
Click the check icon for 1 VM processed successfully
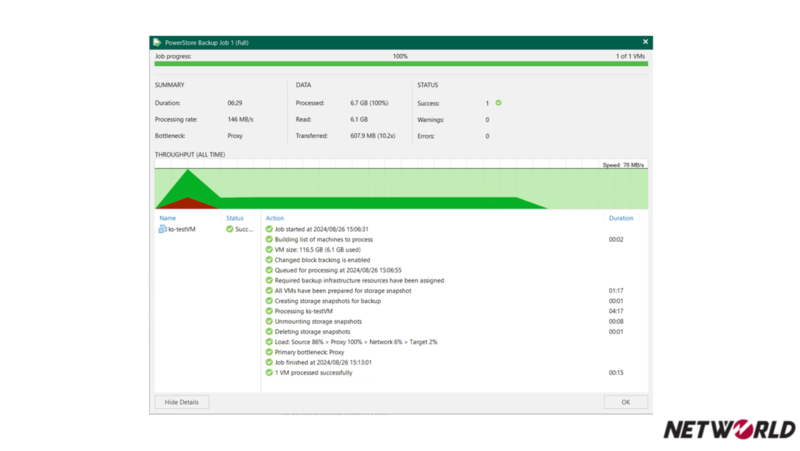pos(269,372)
